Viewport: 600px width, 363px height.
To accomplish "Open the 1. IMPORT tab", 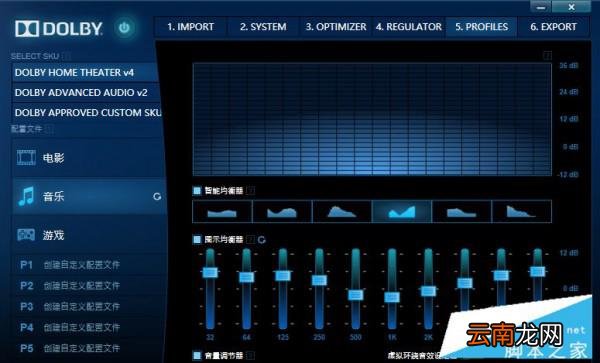I will tap(191, 27).
